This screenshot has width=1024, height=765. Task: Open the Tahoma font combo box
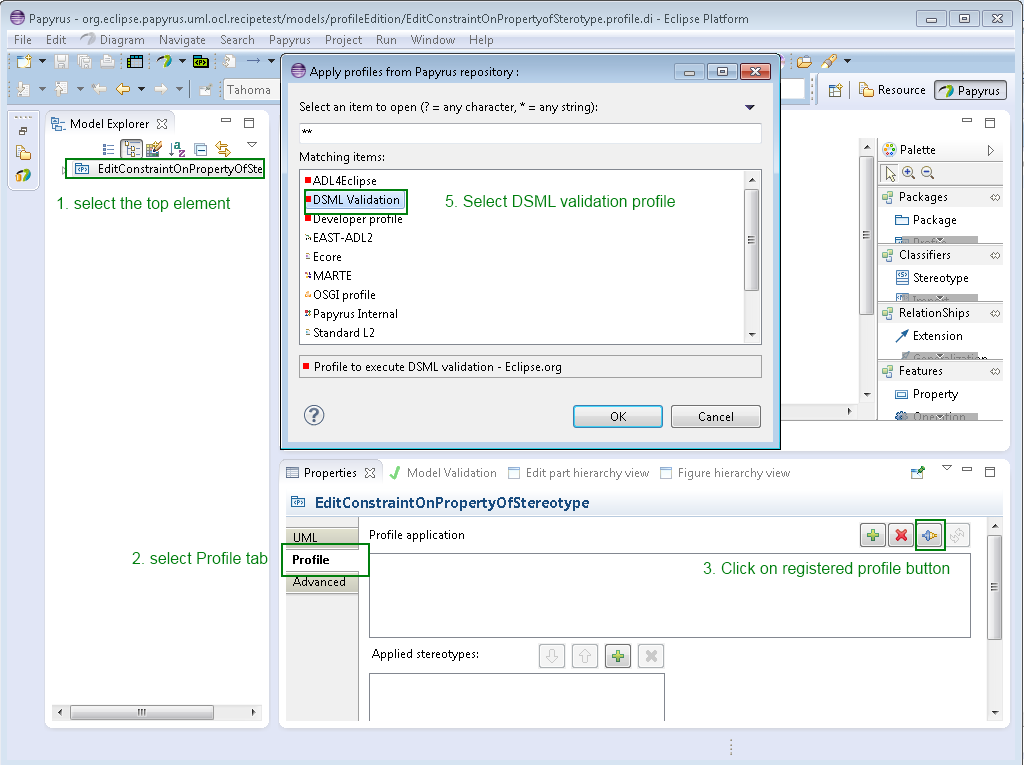[x=251, y=90]
